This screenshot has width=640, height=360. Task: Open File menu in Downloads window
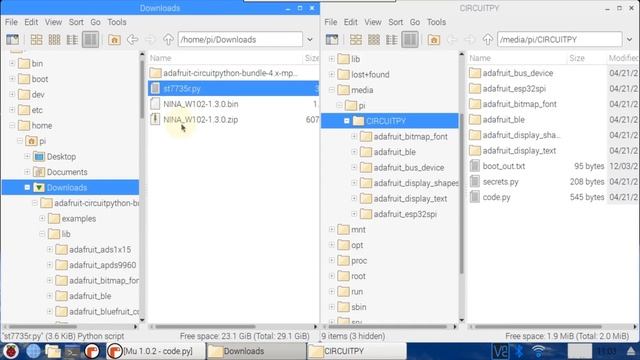pyautogui.click(x=11, y=22)
